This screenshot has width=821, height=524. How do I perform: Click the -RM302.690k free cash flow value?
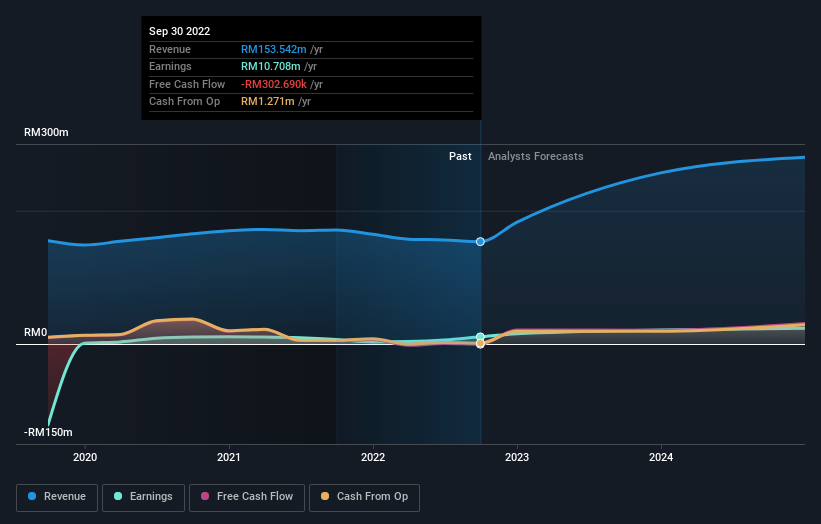pos(274,84)
